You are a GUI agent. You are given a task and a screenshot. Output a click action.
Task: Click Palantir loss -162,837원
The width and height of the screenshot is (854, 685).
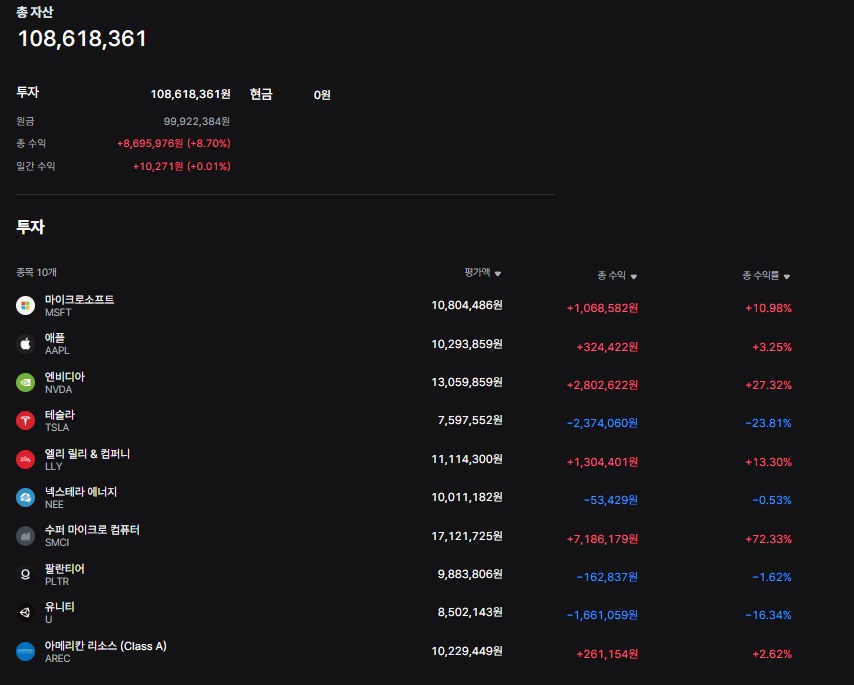607,577
